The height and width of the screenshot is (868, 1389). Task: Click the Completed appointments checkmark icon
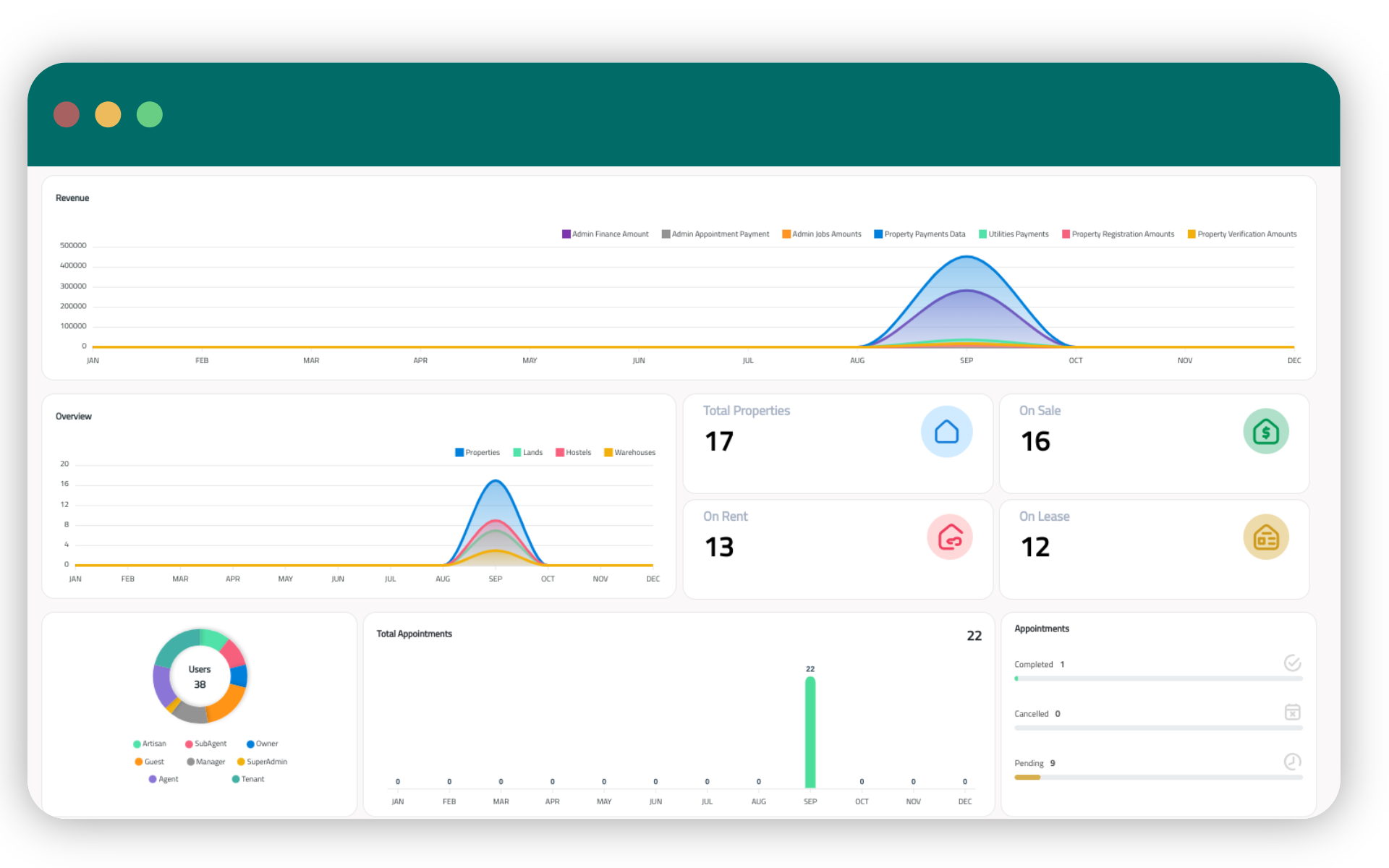(x=1292, y=663)
